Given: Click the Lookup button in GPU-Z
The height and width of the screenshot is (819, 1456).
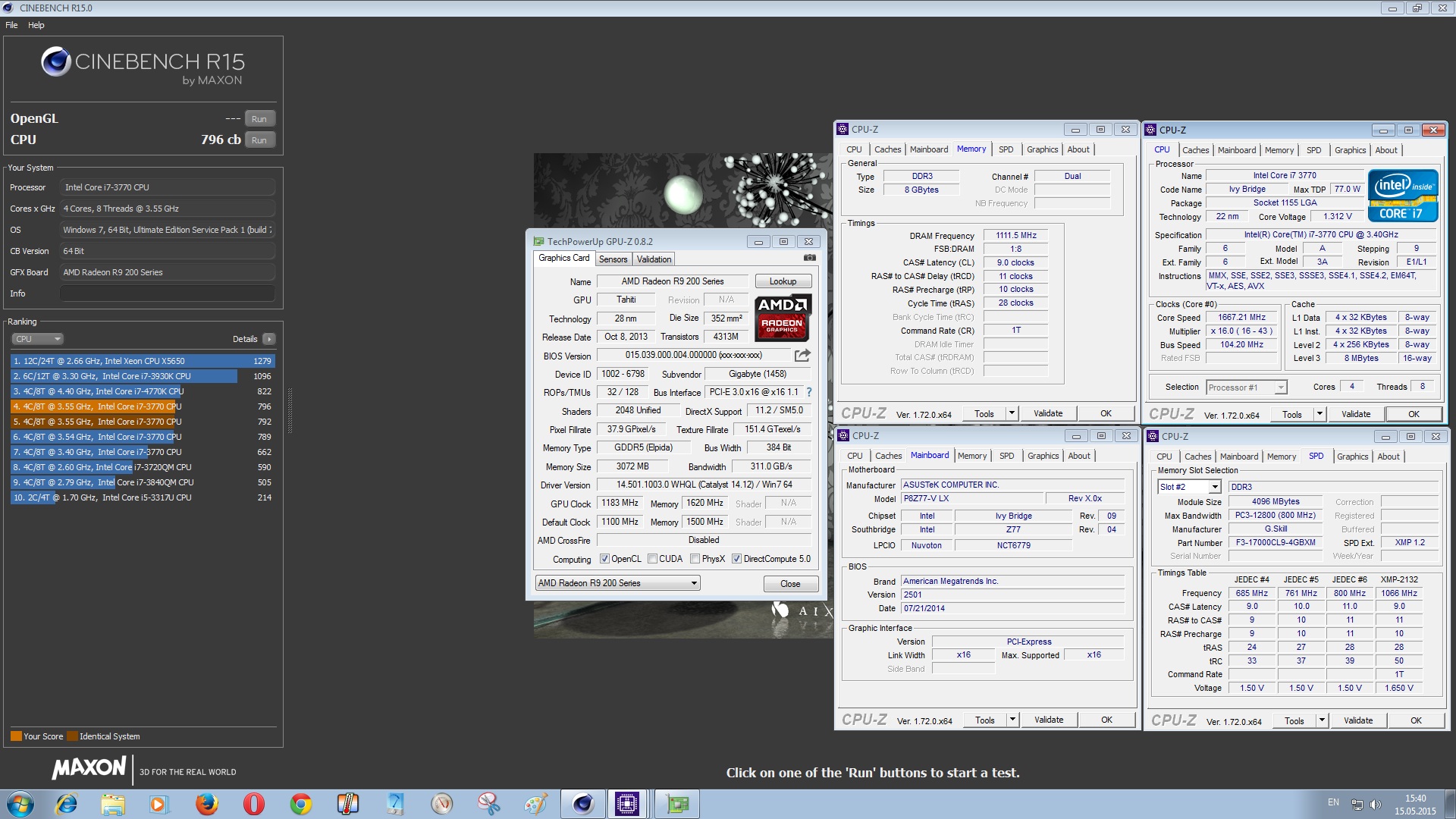Looking at the screenshot, I should (x=783, y=281).
